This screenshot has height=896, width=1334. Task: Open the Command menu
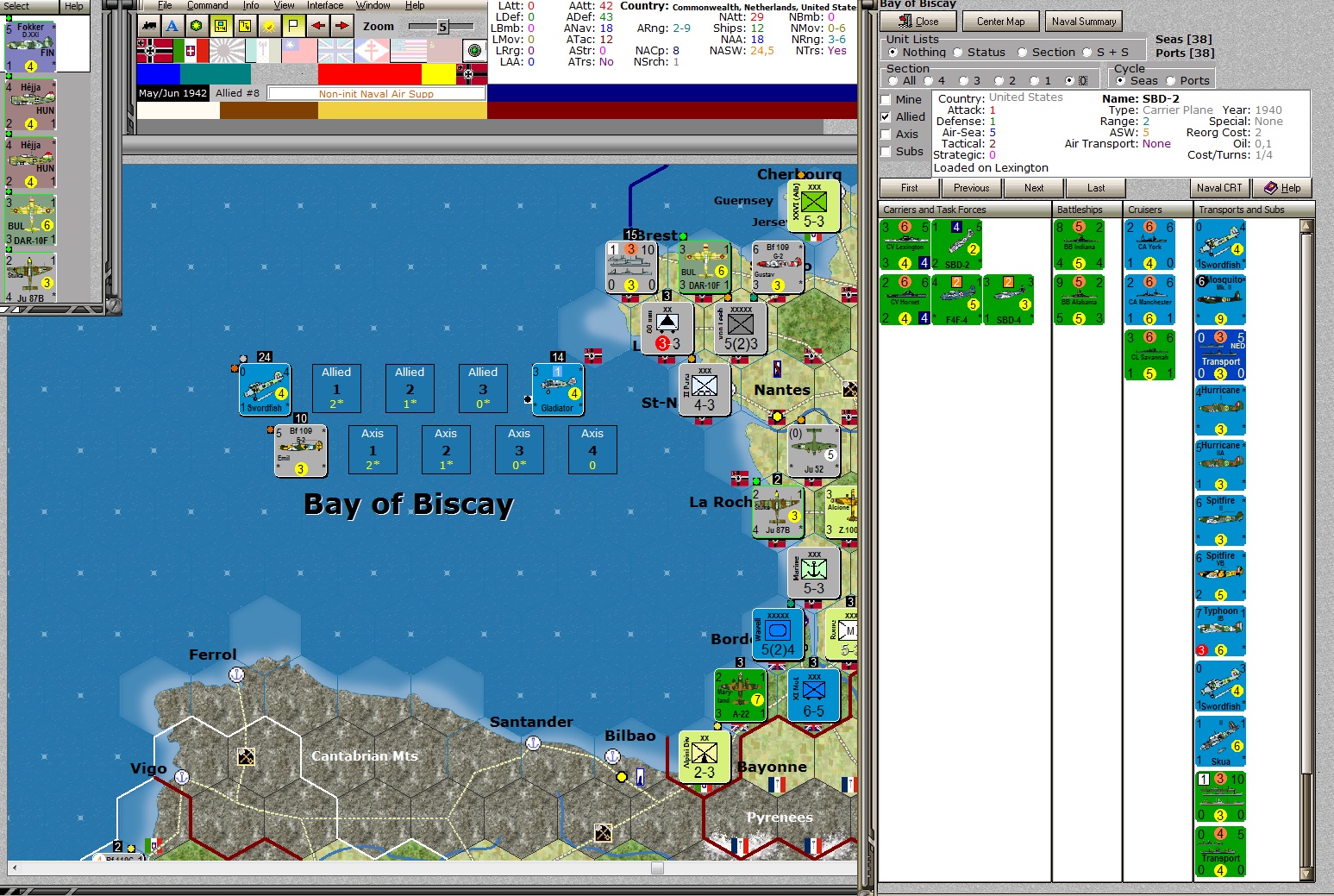[208, 5]
